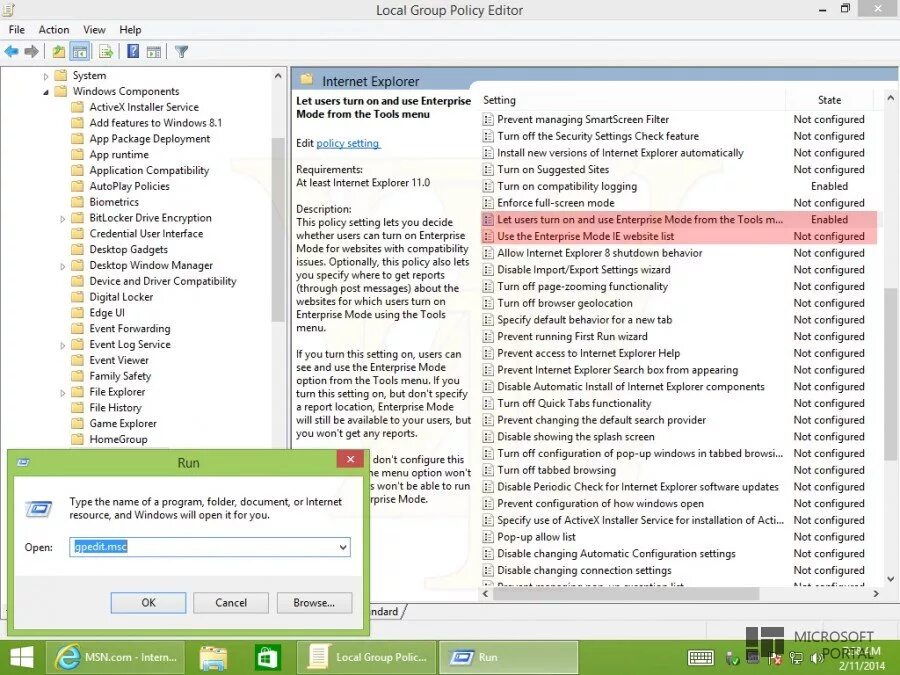
Task: Select the Edge UI tree item
Action: (x=107, y=313)
